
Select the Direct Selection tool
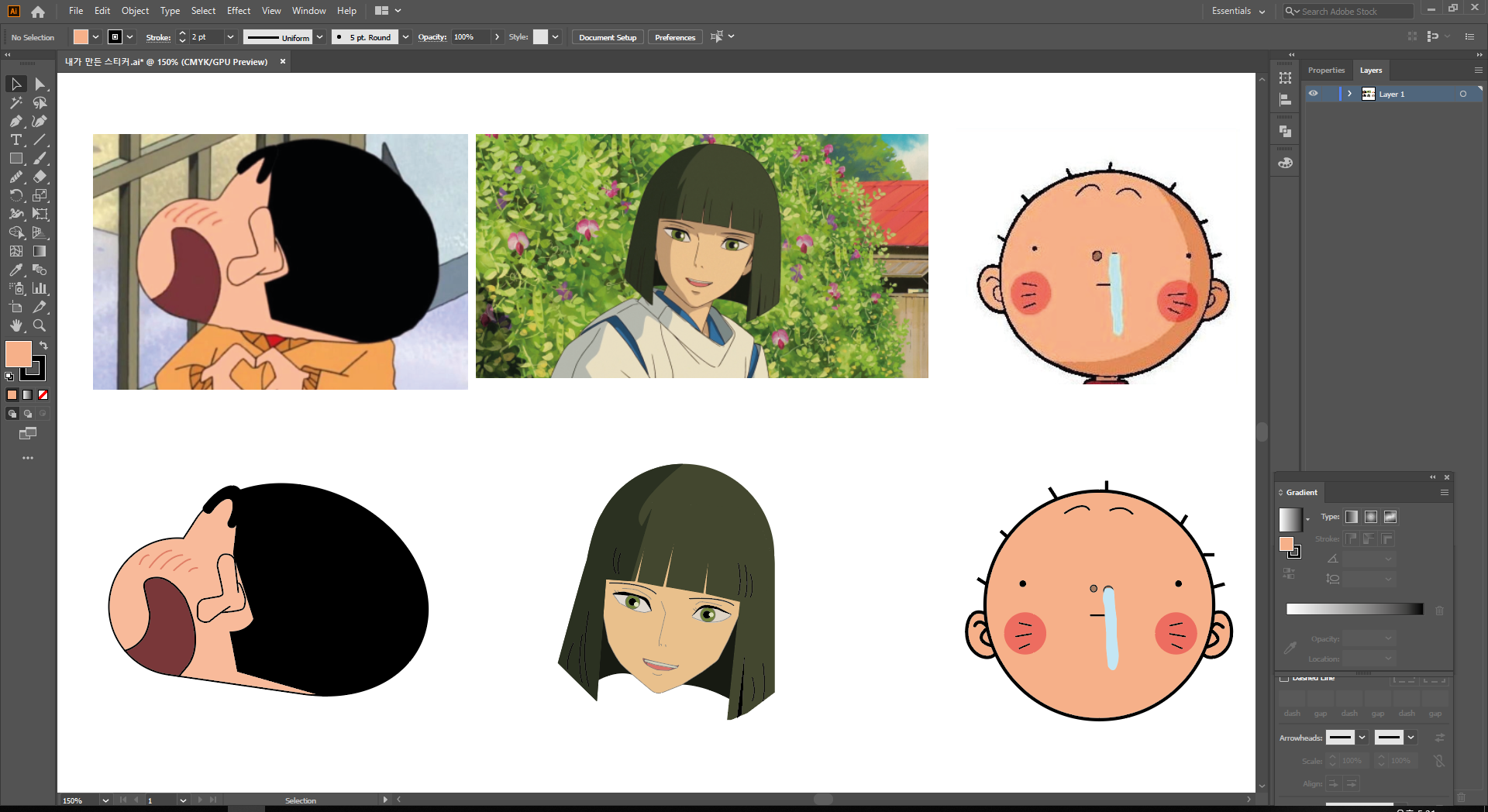click(x=40, y=84)
